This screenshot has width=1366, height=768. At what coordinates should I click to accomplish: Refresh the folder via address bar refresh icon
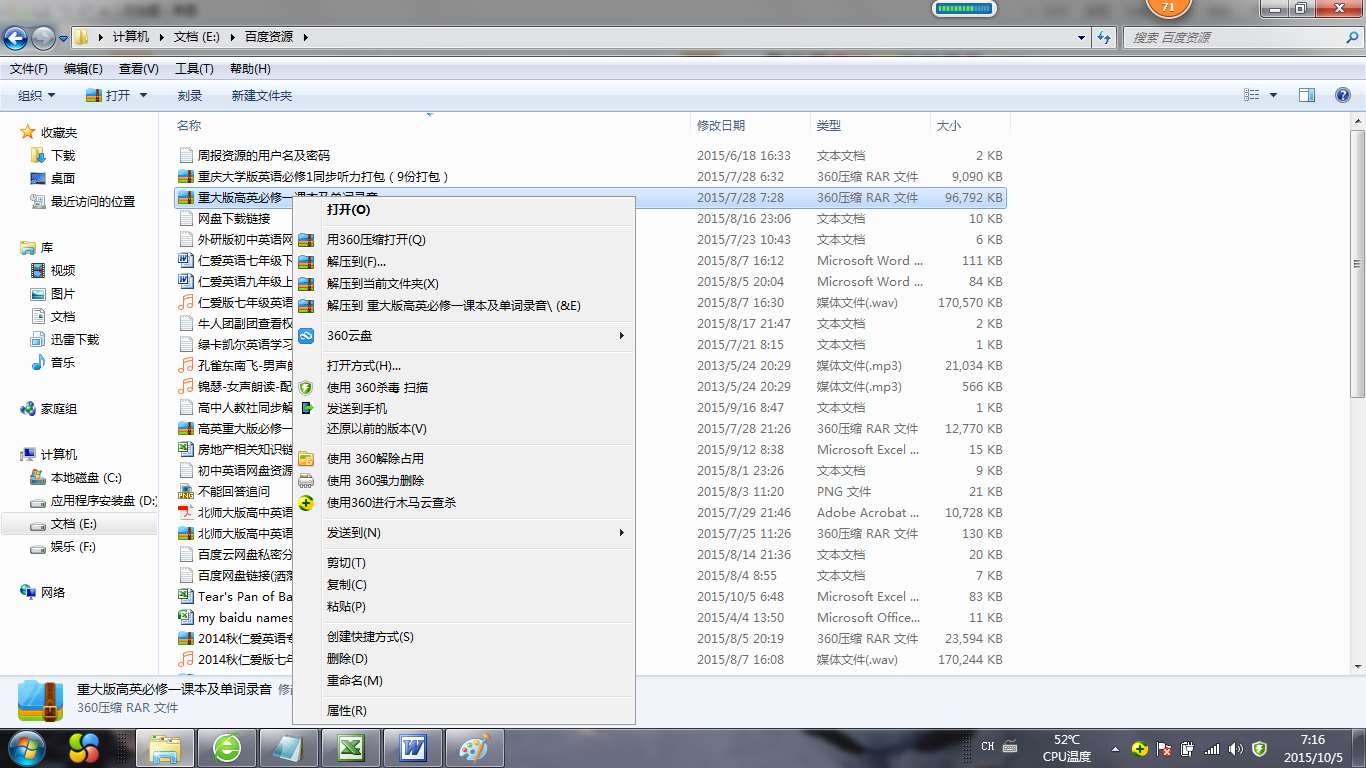[1104, 37]
